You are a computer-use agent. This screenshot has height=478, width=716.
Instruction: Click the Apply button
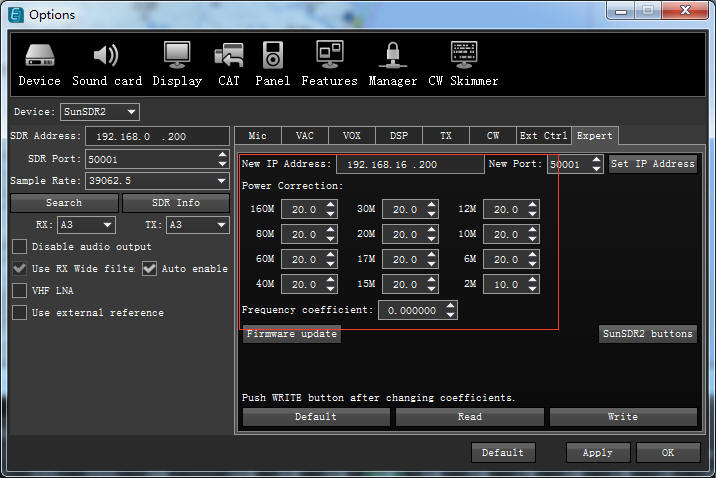(598, 452)
